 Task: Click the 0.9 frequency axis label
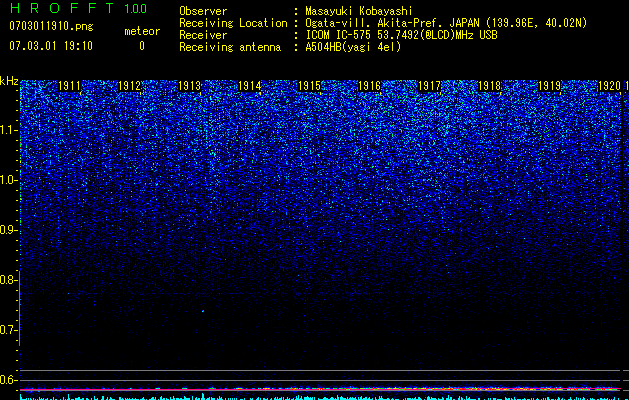click(x=8, y=230)
